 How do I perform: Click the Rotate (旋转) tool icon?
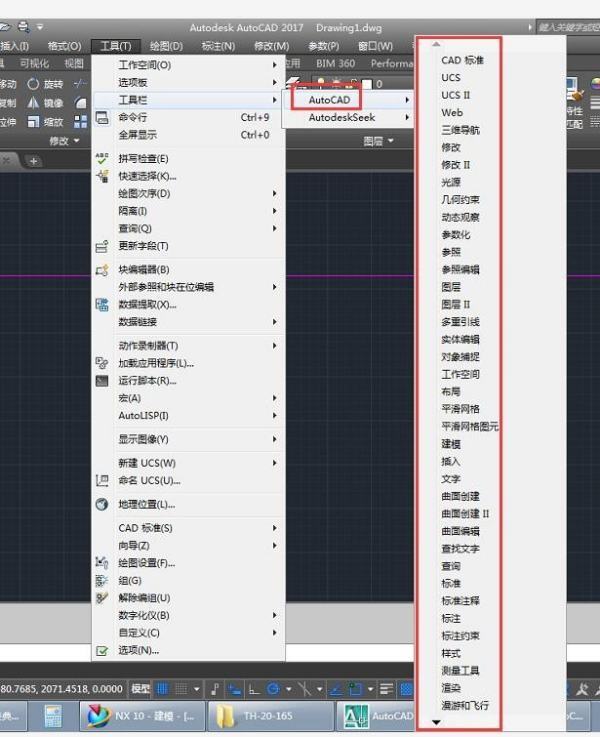tap(34, 84)
